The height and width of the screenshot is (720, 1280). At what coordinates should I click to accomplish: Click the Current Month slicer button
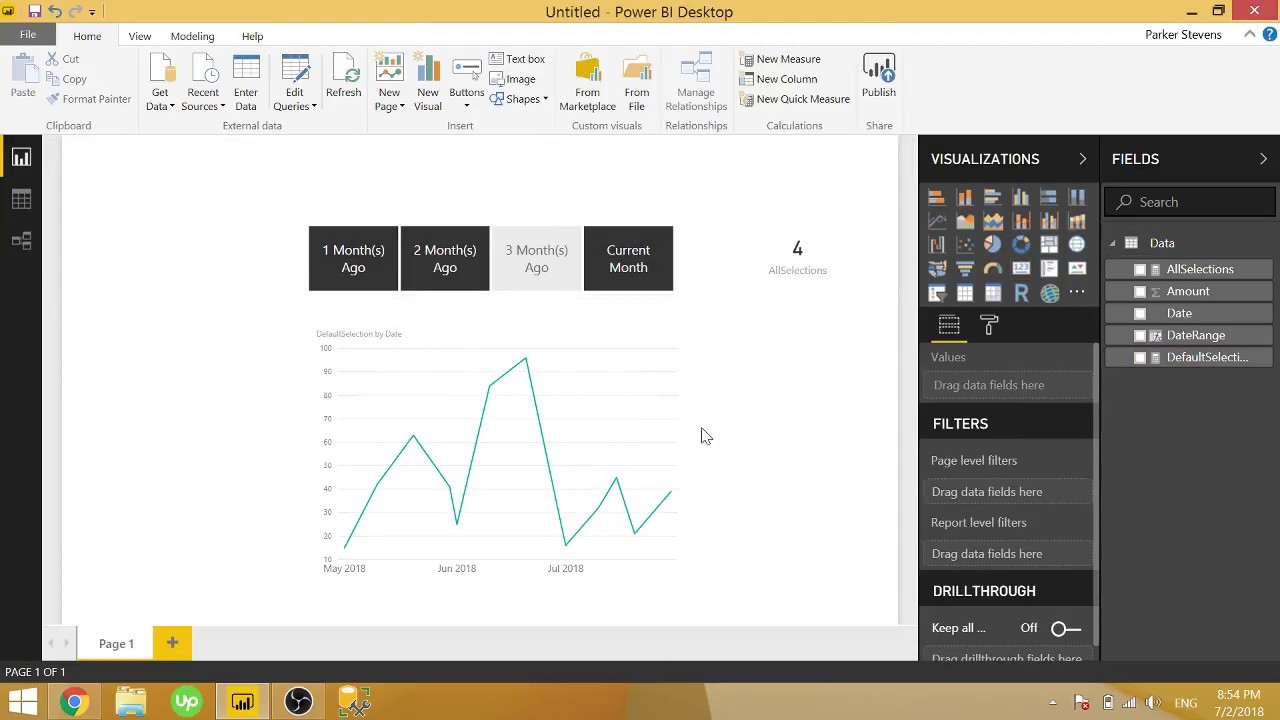click(628, 259)
